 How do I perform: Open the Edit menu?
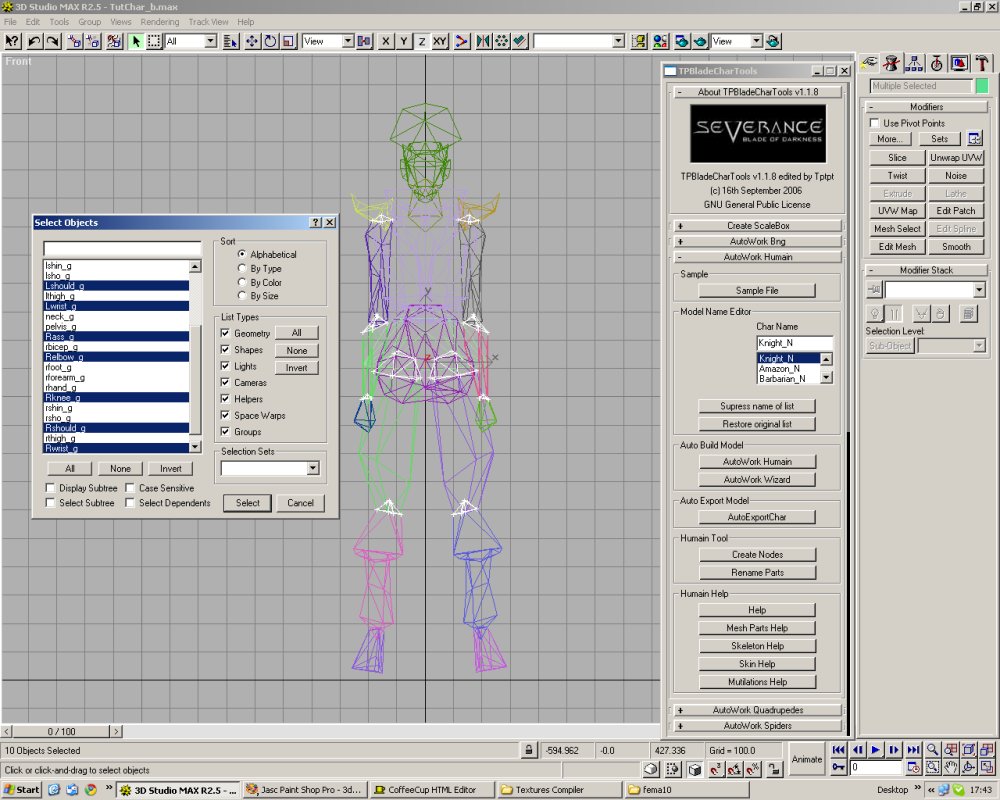33,22
